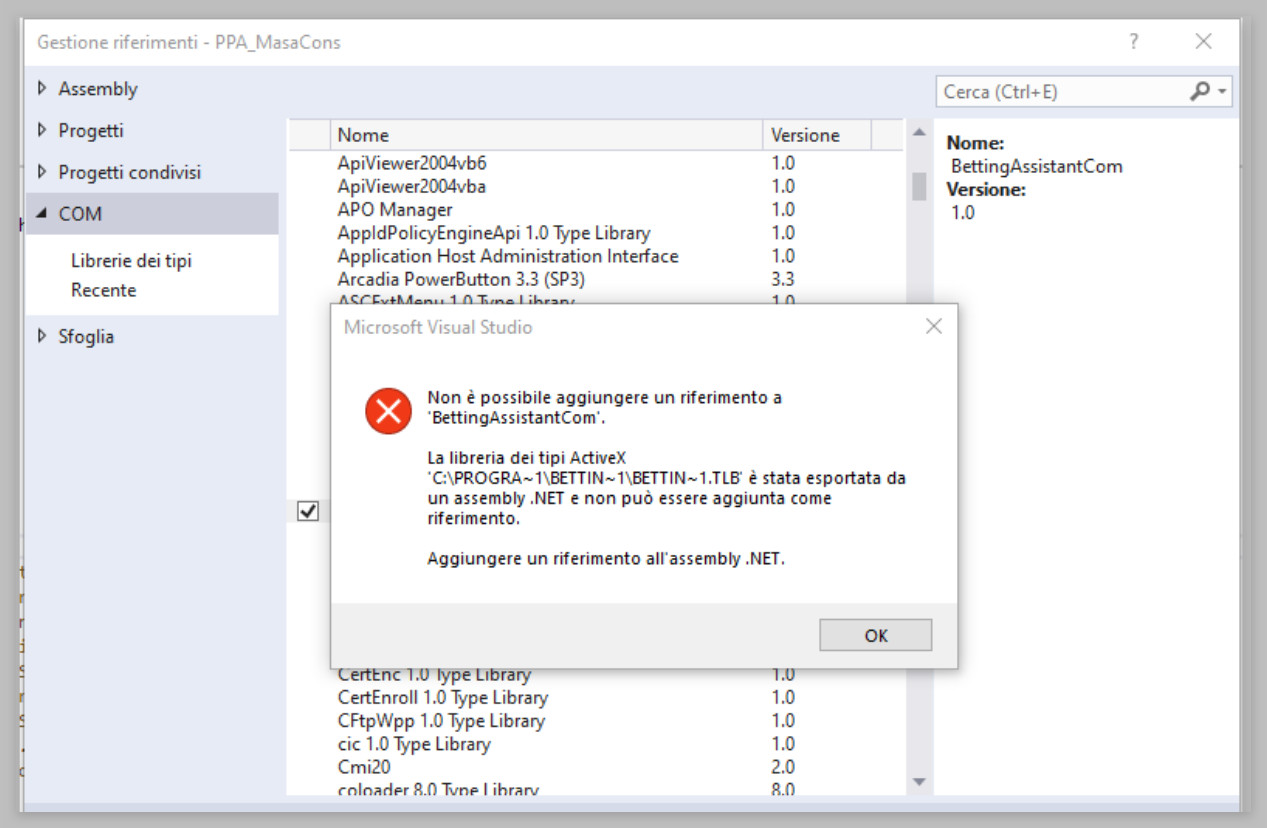
Task: Click OK in the error dialog
Action: [875, 635]
